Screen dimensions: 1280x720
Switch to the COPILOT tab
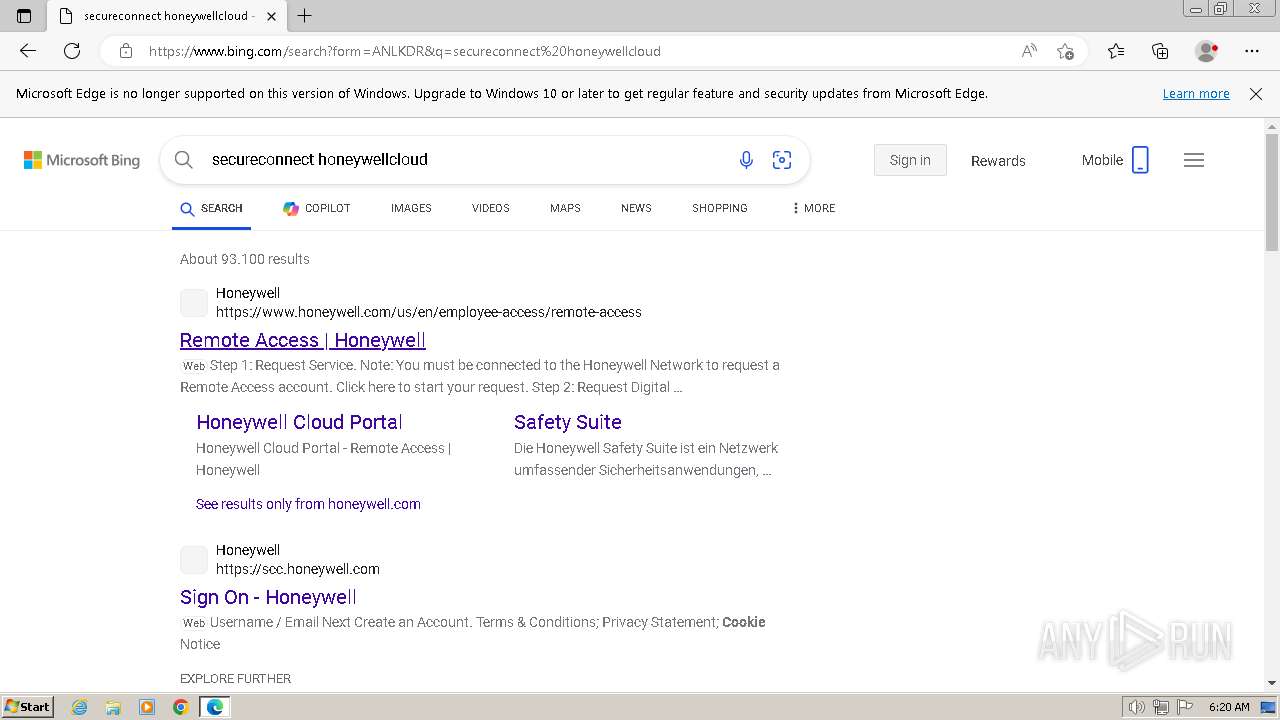pyautogui.click(x=316, y=208)
